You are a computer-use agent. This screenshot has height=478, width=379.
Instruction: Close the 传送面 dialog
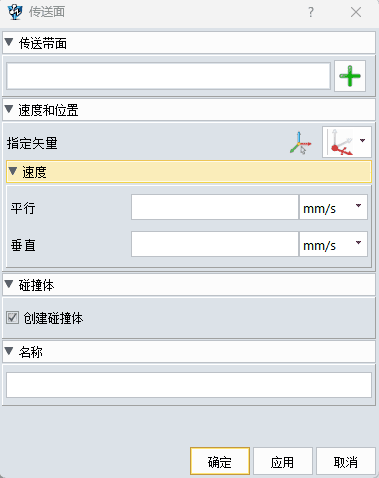point(356,12)
